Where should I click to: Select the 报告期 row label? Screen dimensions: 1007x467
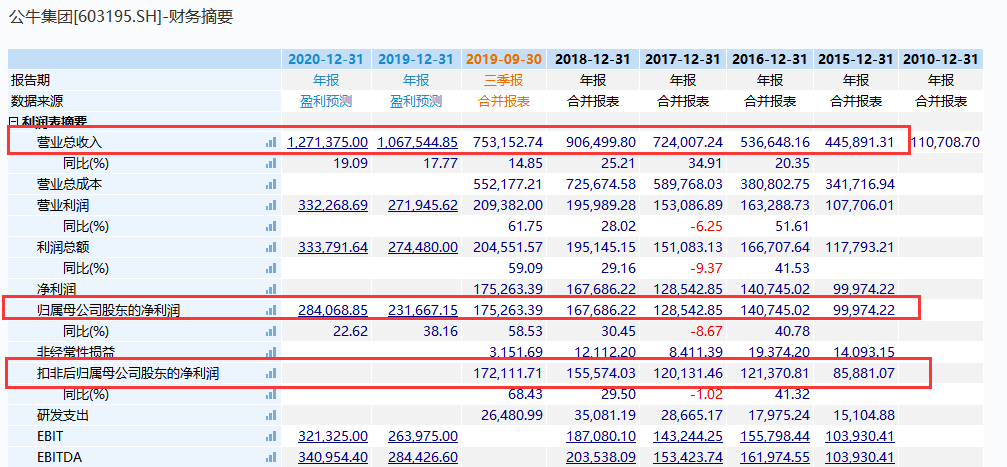coord(30,80)
